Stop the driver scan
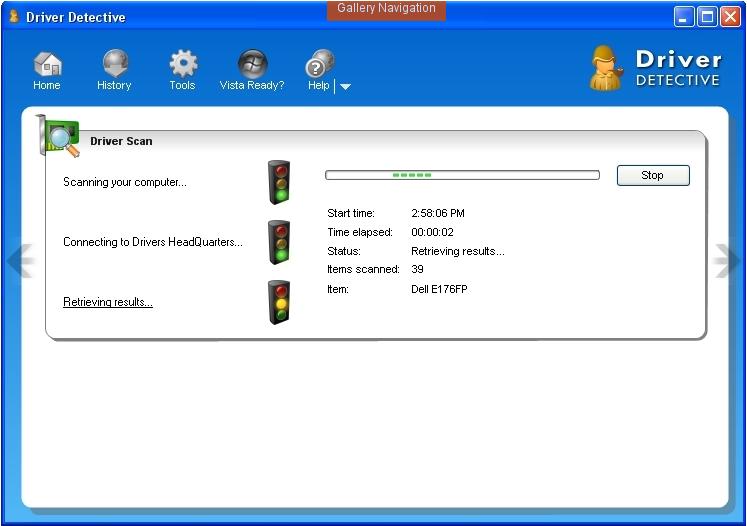 tap(653, 175)
